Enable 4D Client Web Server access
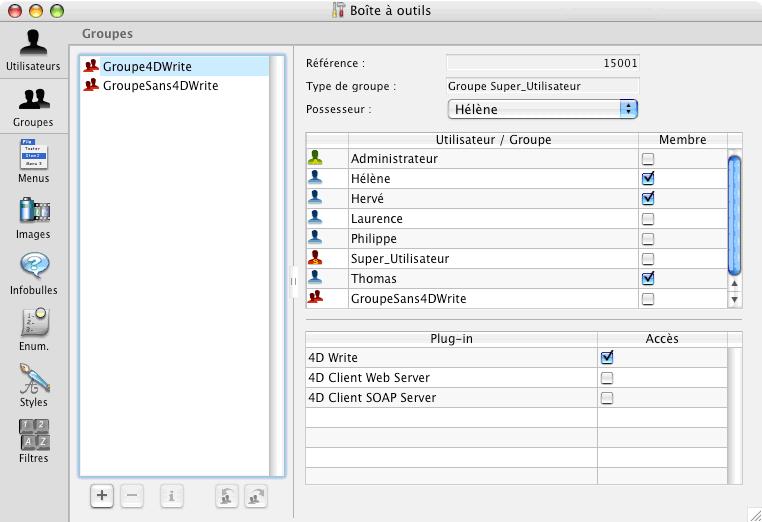This screenshot has height=522, width=762. pyautogui.click(x=606, y=378)
